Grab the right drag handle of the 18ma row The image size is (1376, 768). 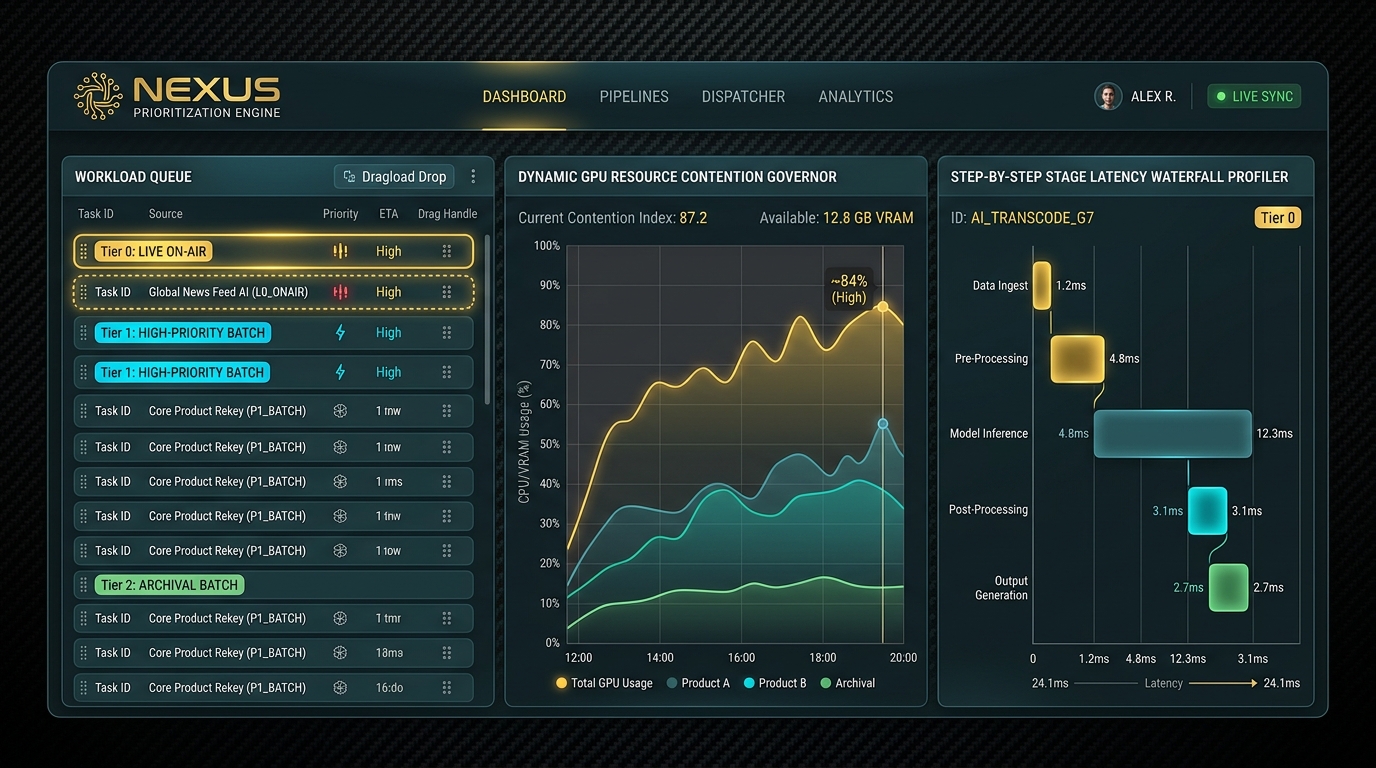coord(447,652)
